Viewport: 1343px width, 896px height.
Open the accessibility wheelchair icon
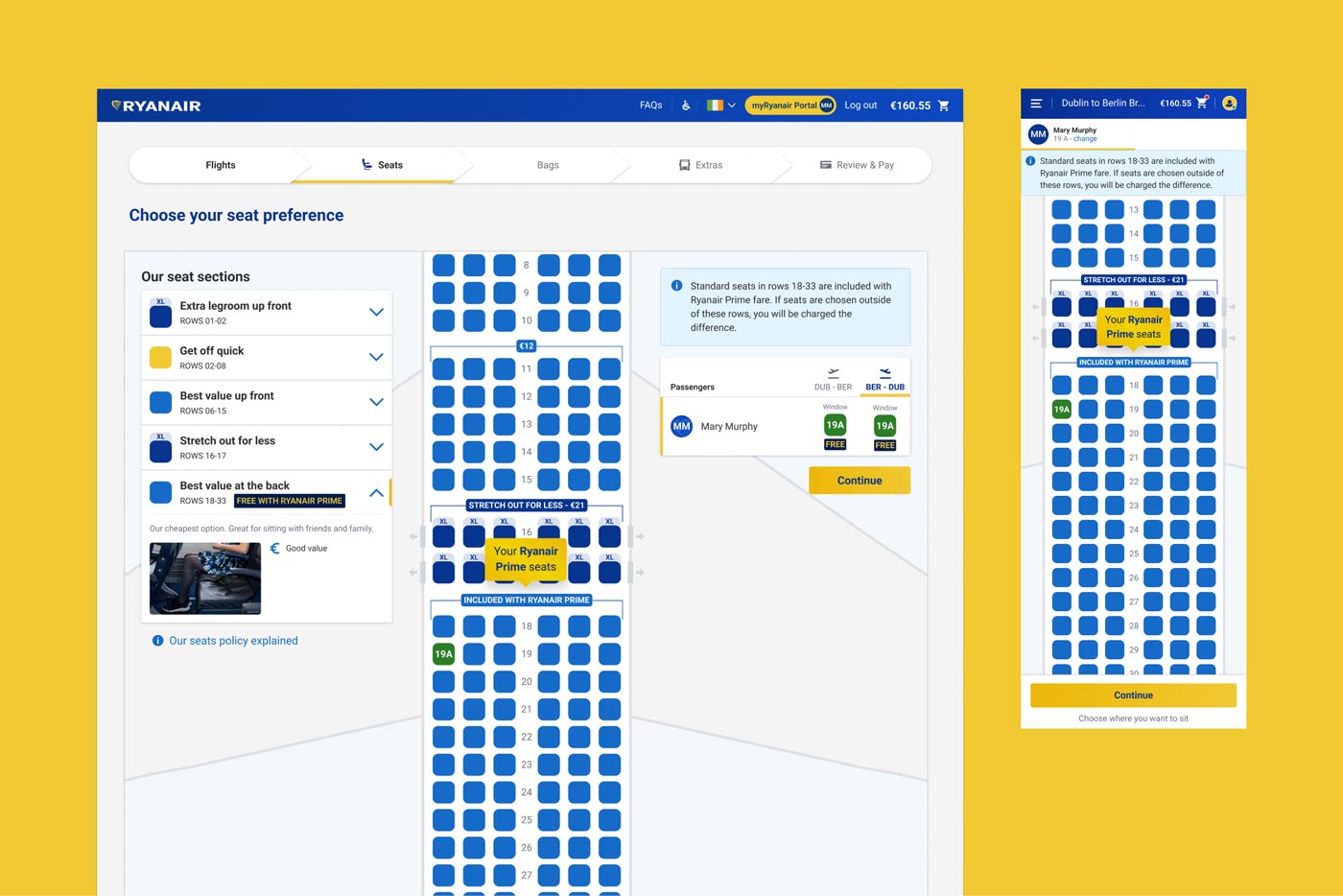click(686, 106)
